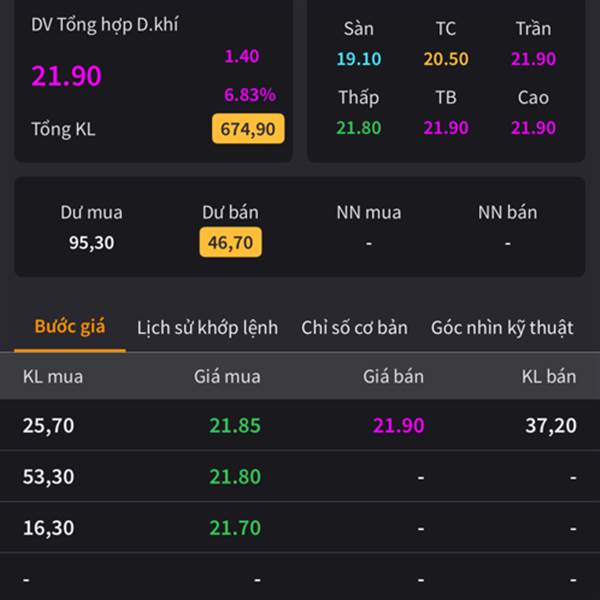Tap the Dư mua label

pos(91,212)
